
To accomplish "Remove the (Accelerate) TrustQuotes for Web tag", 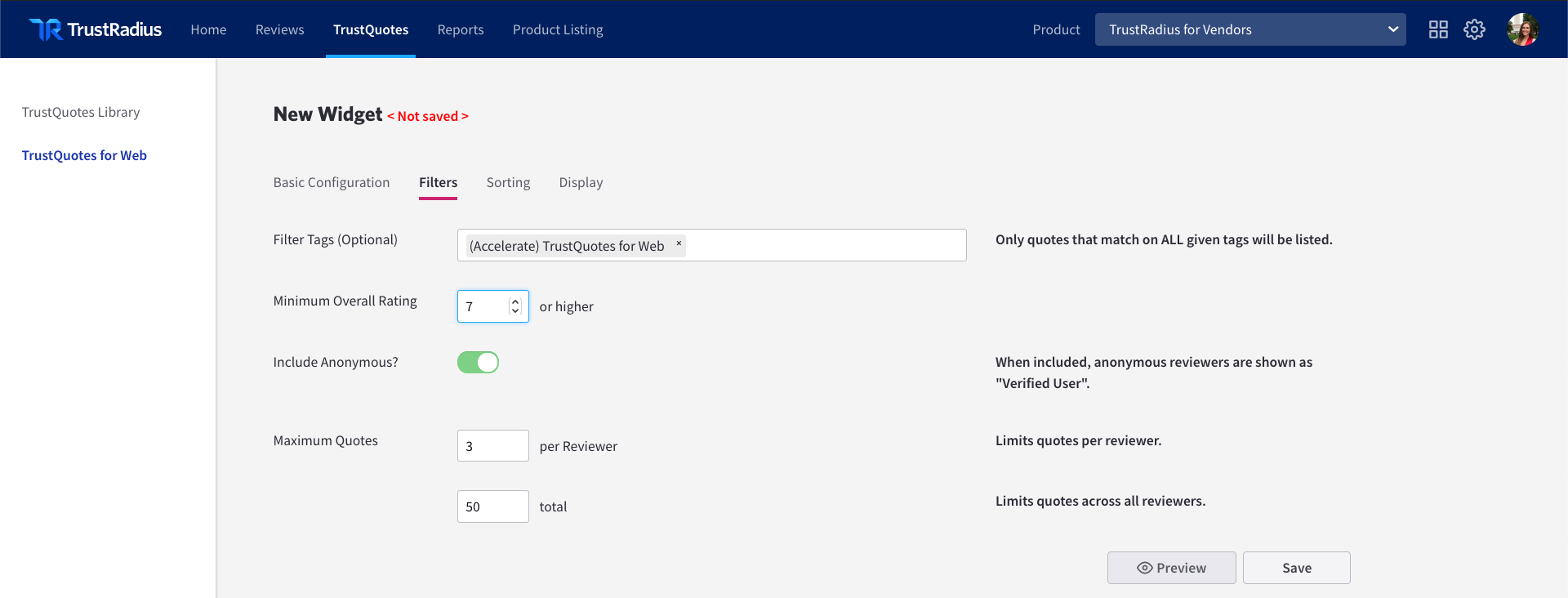I will tap(679, 243).
